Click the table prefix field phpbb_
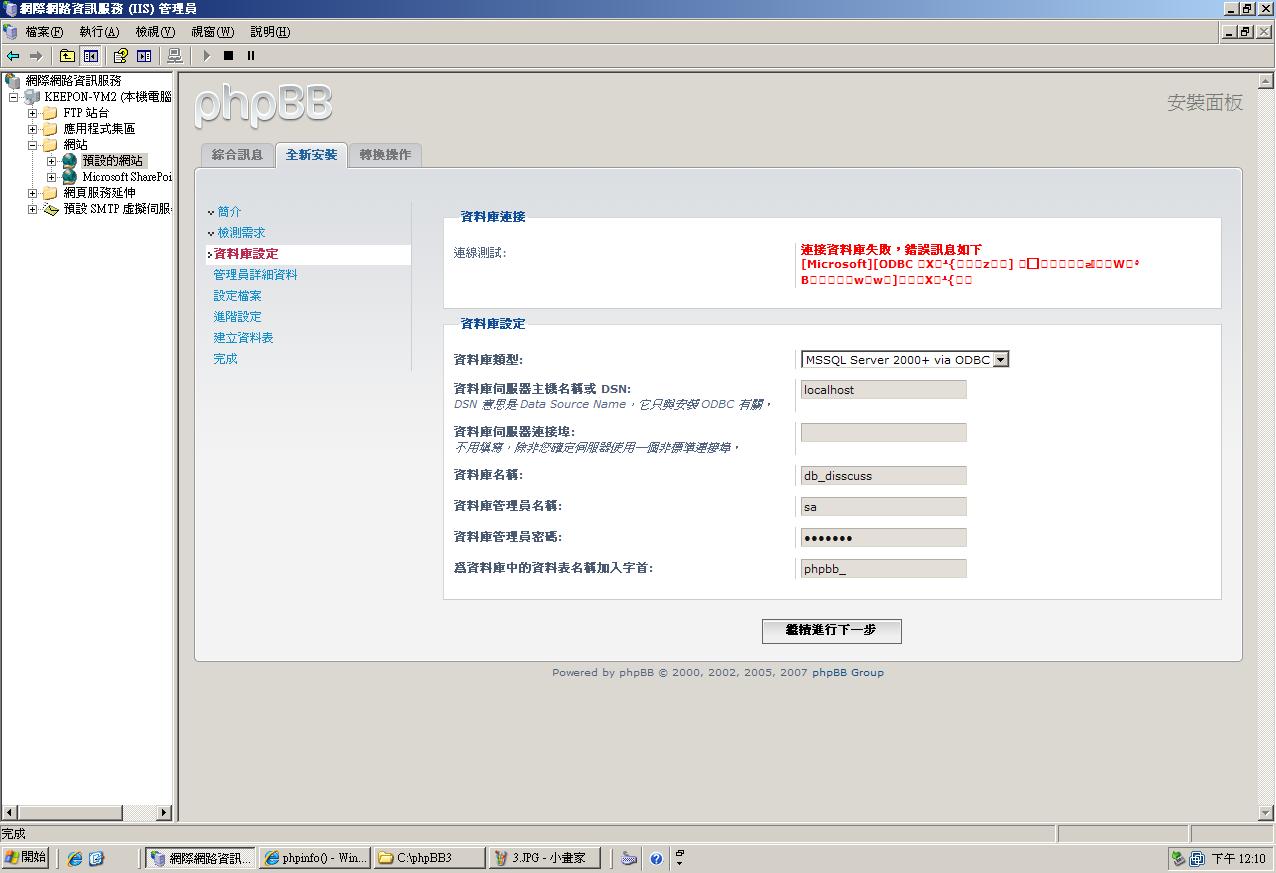The height and width of the screenshot is (873, 1276). (x=883, y=569)
